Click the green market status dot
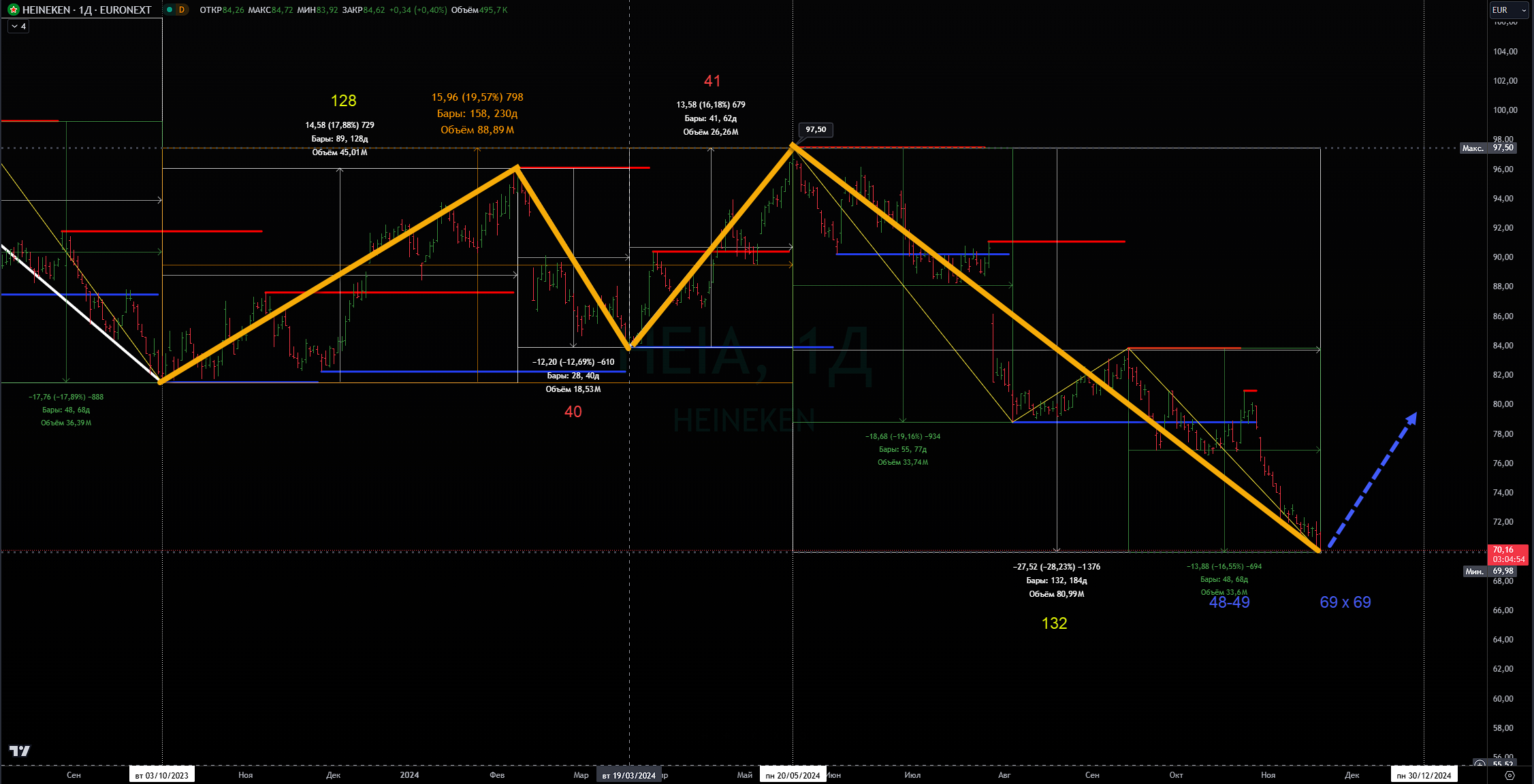Image resolution: width=1534 pixels, height=784 pixels. click(x=170, y=10)
